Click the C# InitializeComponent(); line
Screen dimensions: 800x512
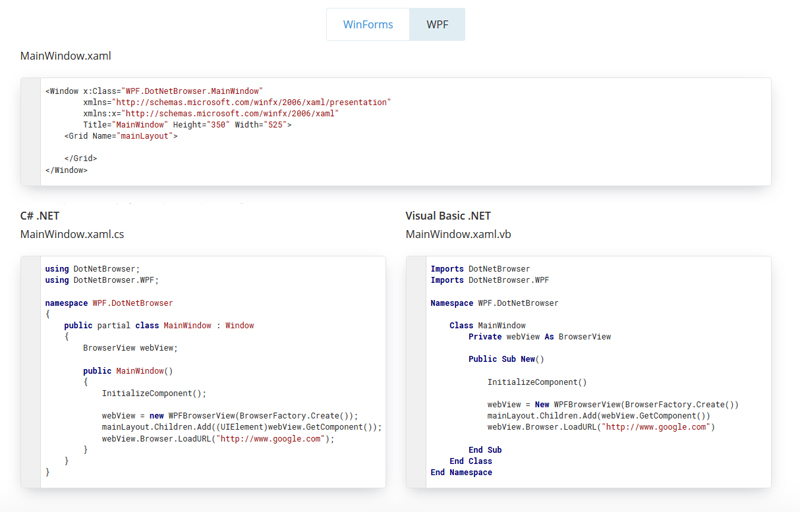click(x=154, y=393)
